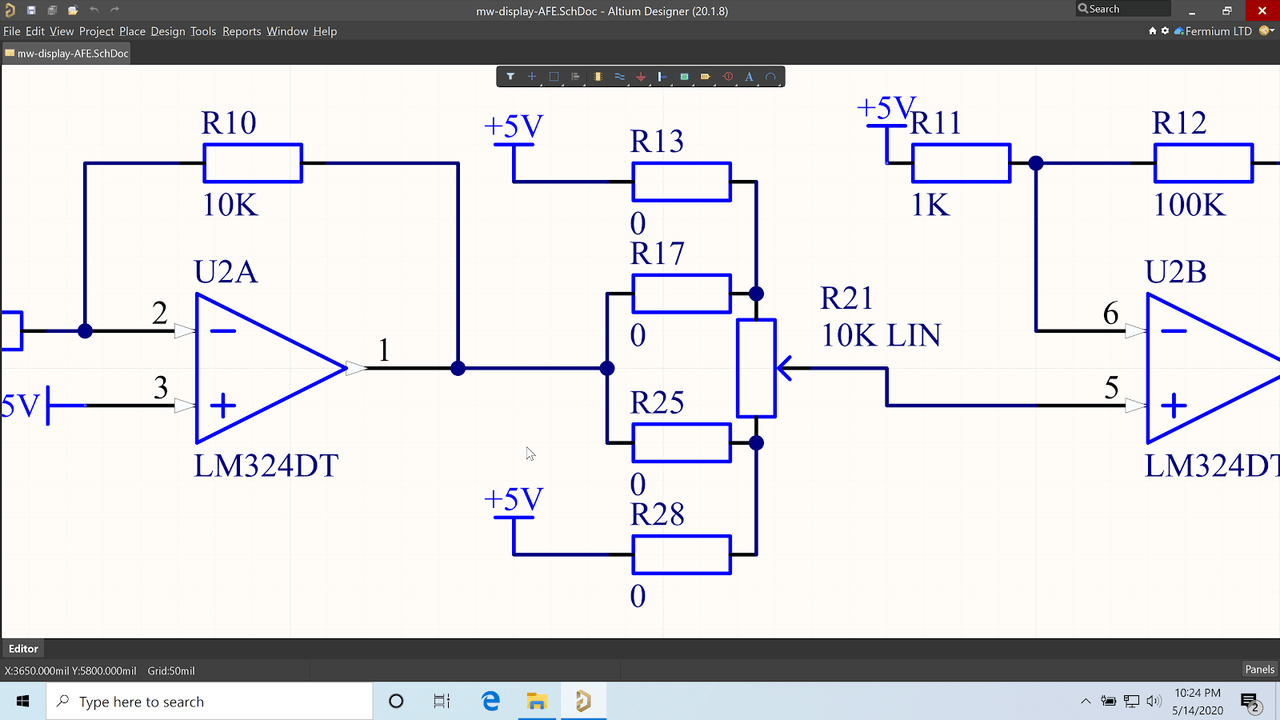
Task: Click the Save icon in title bar
Action: point(32,9)
